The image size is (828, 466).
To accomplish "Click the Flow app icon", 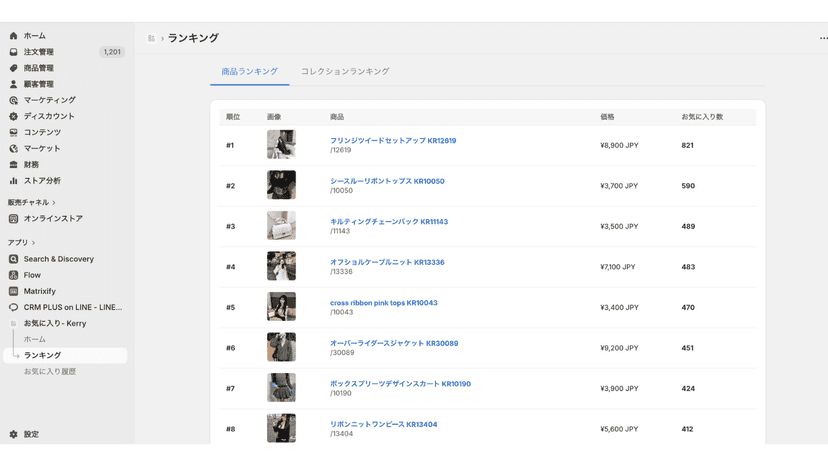I will (14, 275).
